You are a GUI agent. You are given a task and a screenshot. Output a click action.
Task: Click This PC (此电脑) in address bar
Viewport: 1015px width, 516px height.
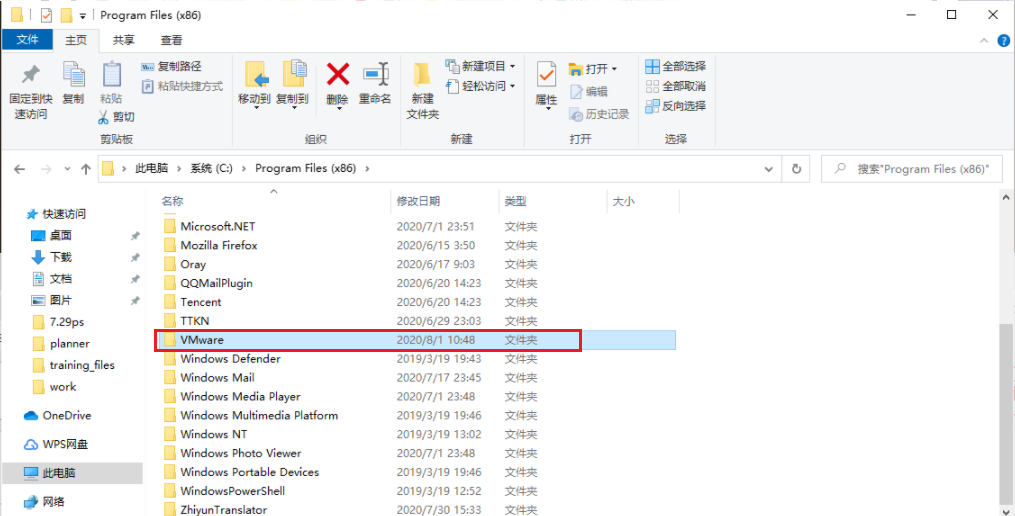tap(151, 168)
